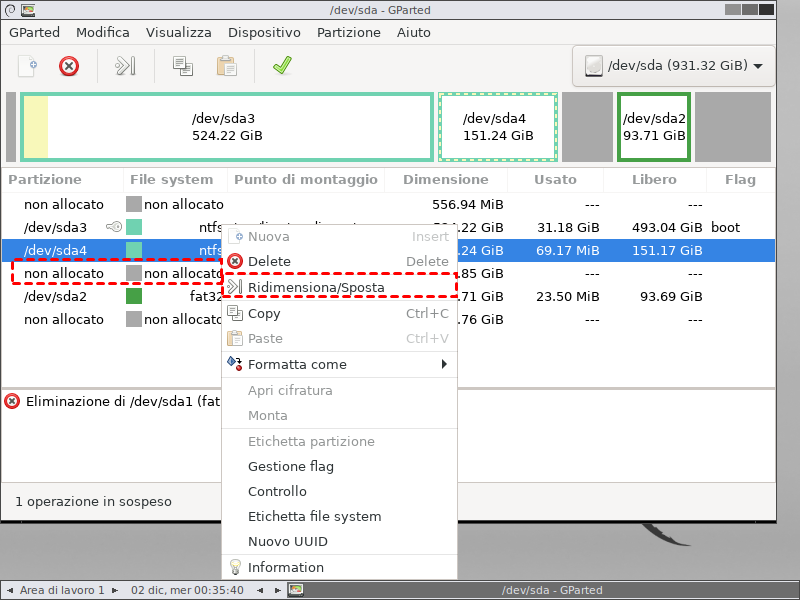
Task: Open the /dev/sda device selector dropdown
Action: [x=673, y=66]
